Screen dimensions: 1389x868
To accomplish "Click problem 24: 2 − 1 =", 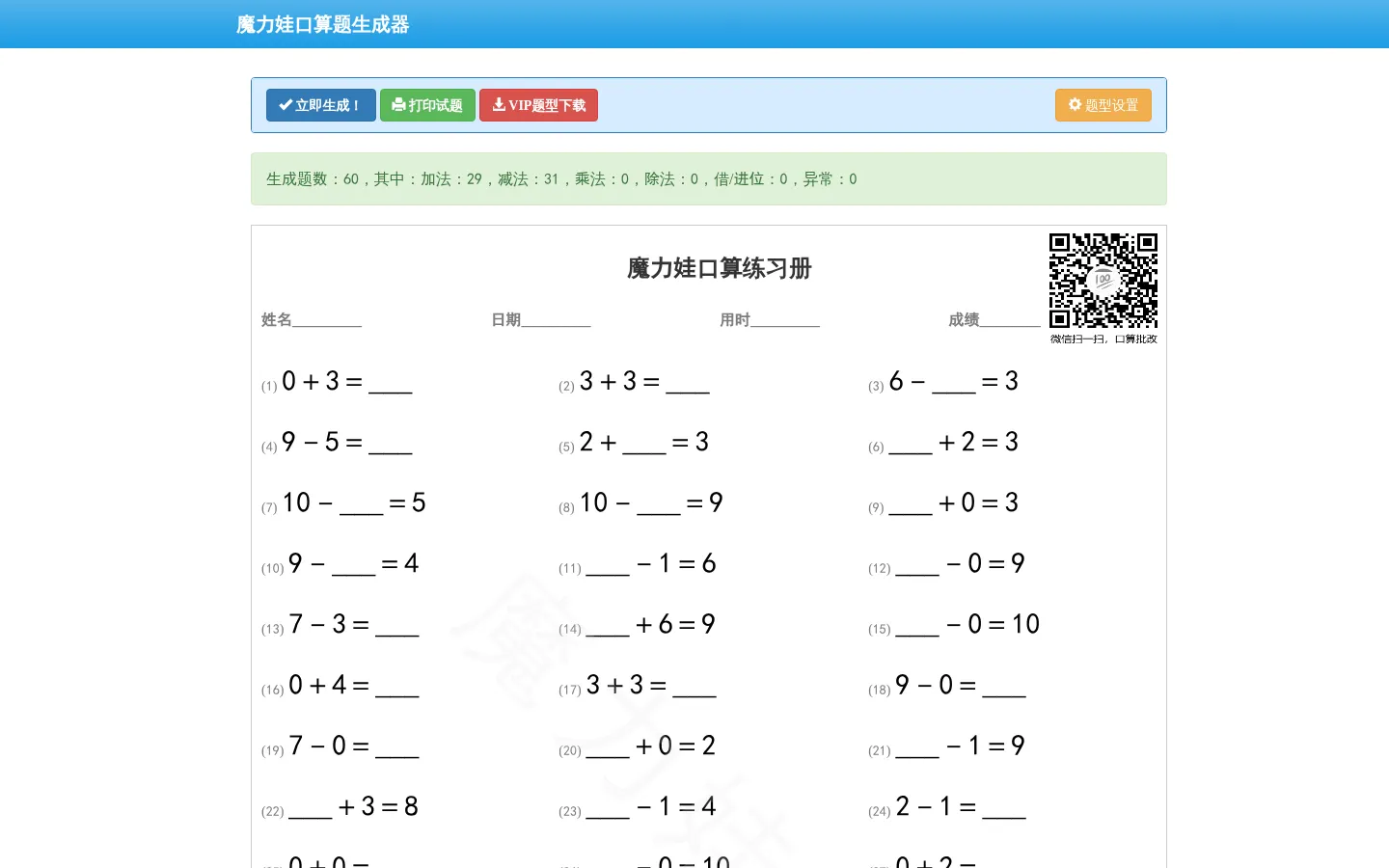I will pos(946,807).
